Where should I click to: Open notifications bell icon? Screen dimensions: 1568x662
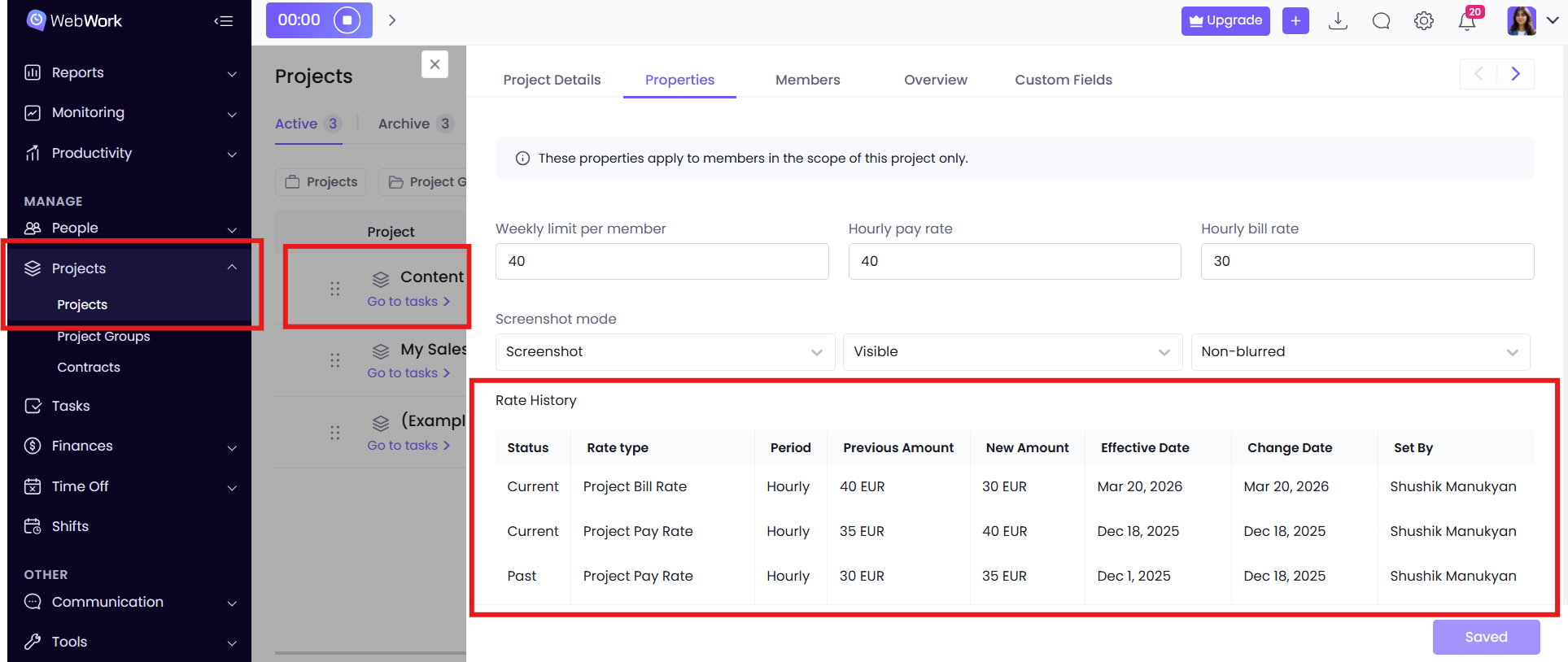coord(1467,21)
